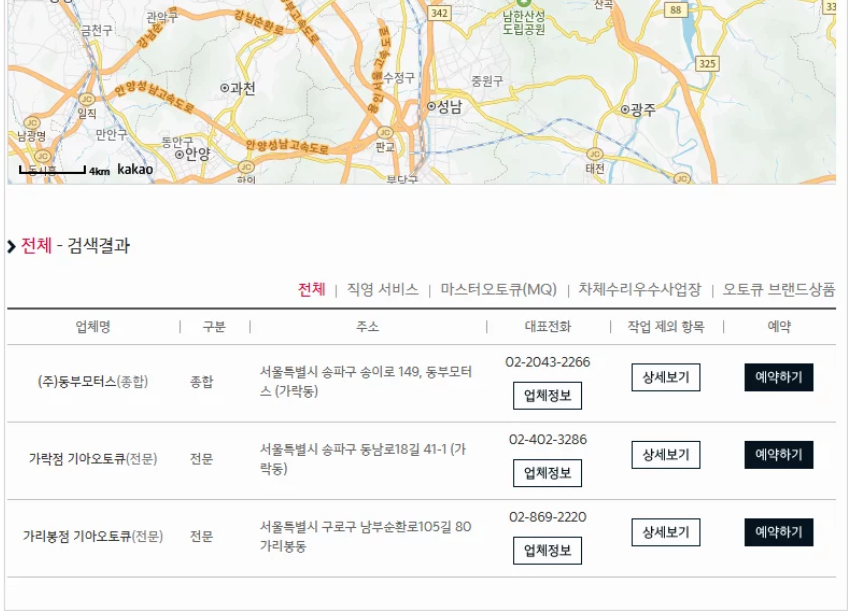Open the 마스터오토큐(MQ) tab
This screenshot has height=615, width=854.
click(x=498, y=289)
